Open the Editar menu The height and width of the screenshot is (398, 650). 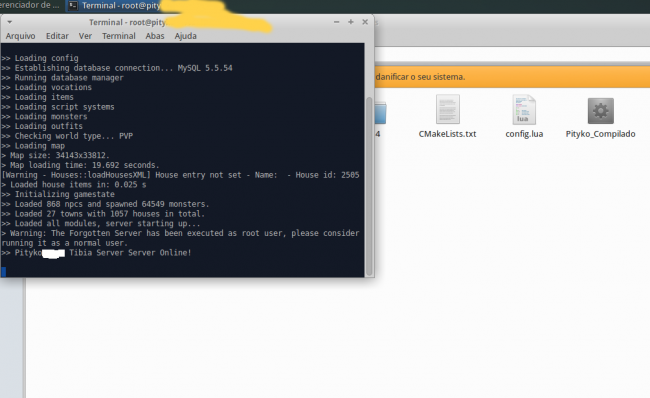coord(57,36)
